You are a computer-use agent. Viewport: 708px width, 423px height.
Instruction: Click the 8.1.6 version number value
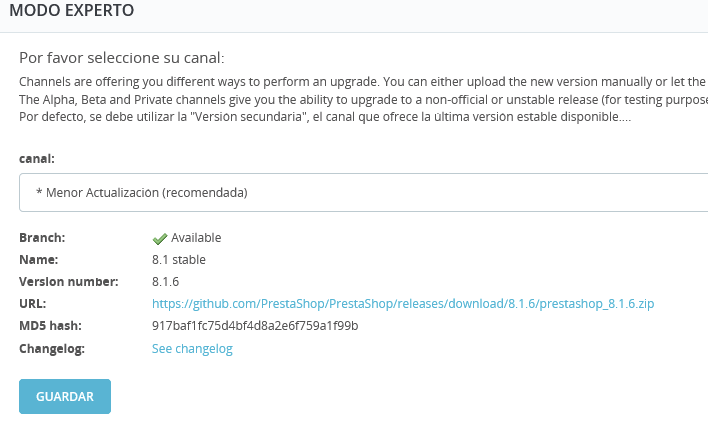pos(165,281)
